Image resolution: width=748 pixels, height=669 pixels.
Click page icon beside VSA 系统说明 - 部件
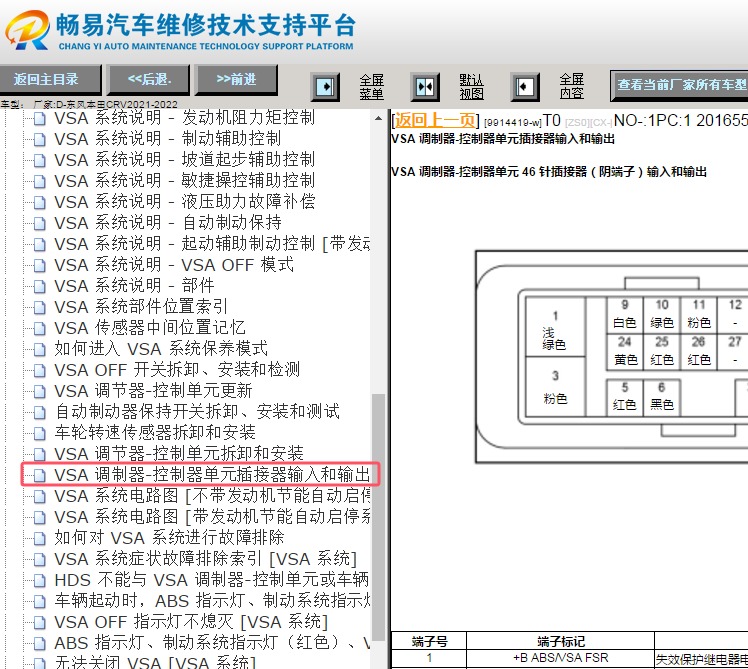click(40, 286)
